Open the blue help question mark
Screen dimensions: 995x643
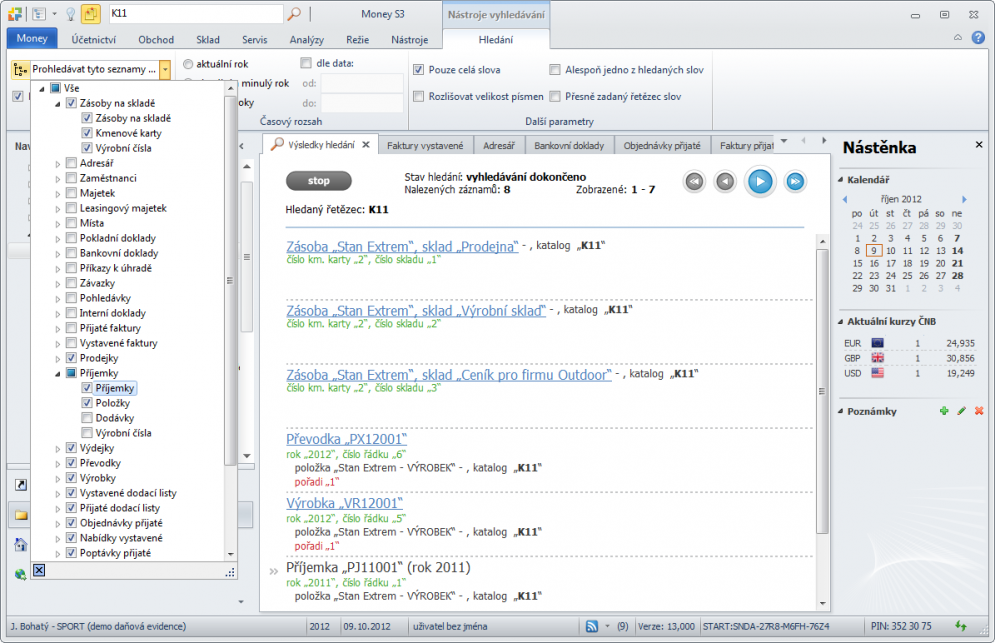[979, 38]
